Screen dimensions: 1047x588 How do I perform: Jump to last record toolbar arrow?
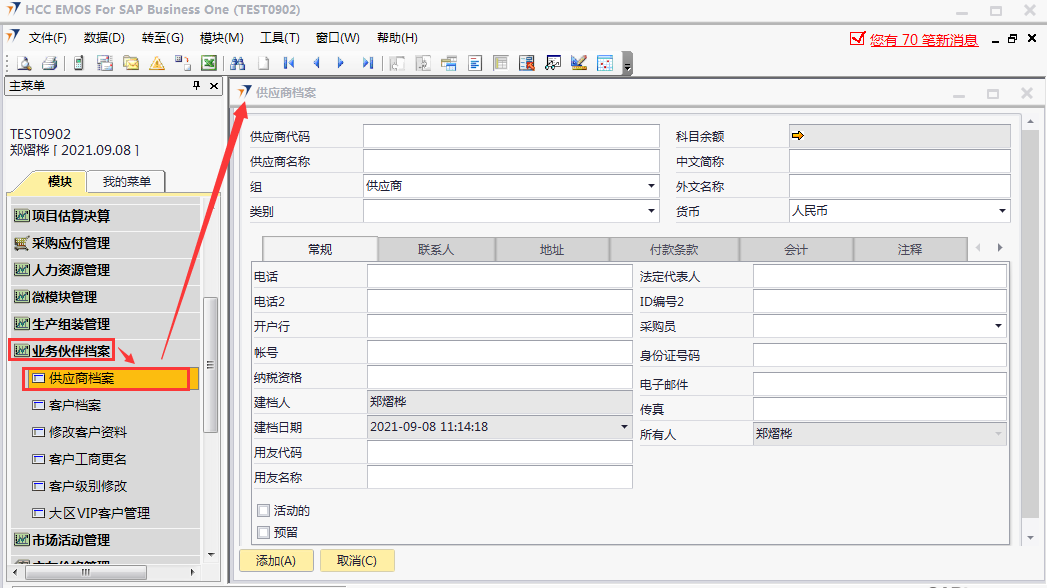(x=367, y=63)
